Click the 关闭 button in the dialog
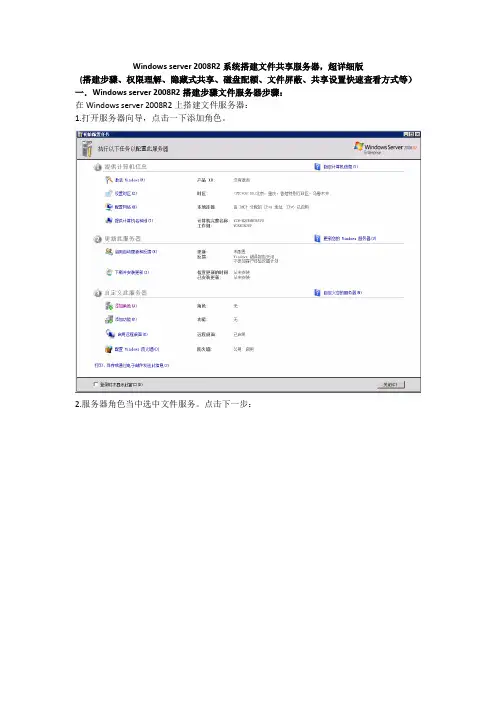Viewport: 496px width, 702px height. (391, 385)
